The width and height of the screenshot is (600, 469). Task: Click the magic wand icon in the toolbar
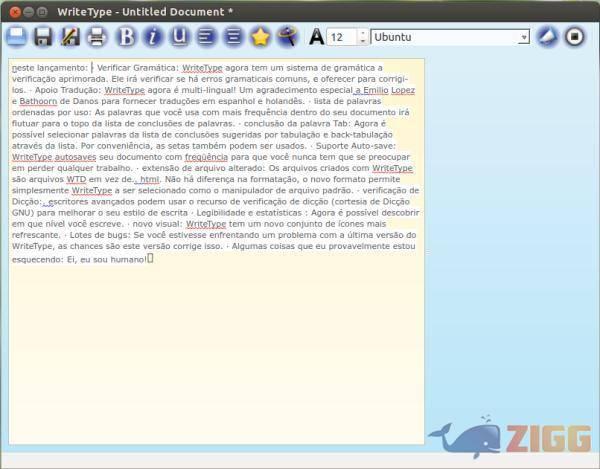click(287, 37)
